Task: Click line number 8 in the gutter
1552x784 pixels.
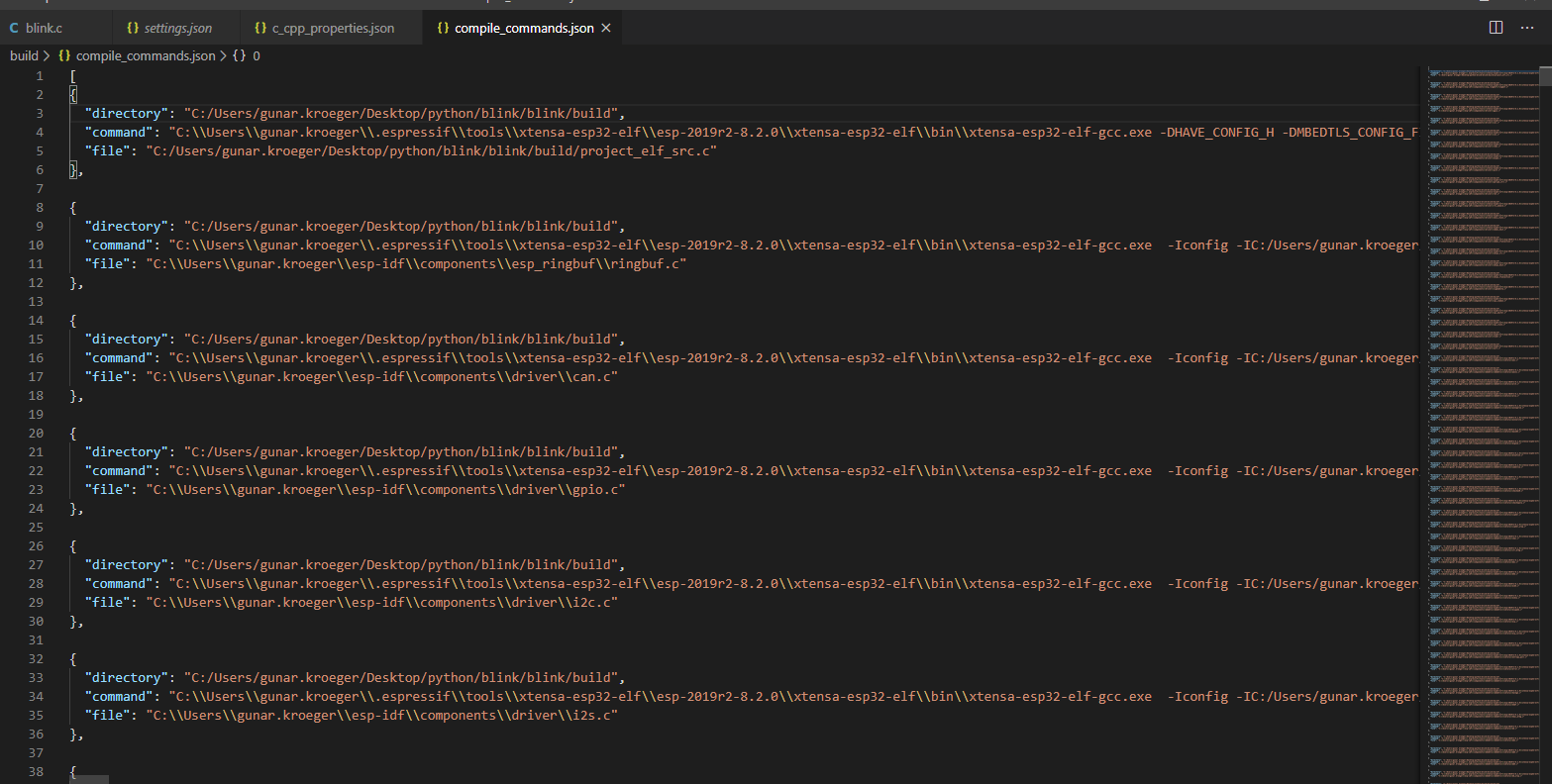Action: (x=40, y=208)
